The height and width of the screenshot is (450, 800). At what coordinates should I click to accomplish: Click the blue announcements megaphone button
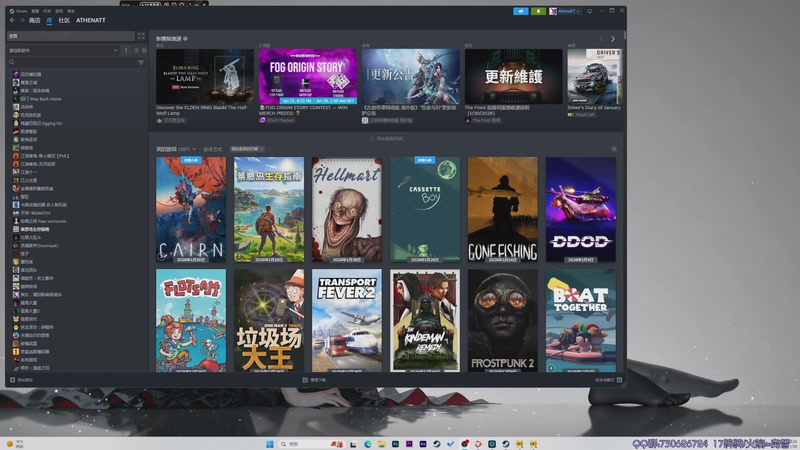pos(520,11)
